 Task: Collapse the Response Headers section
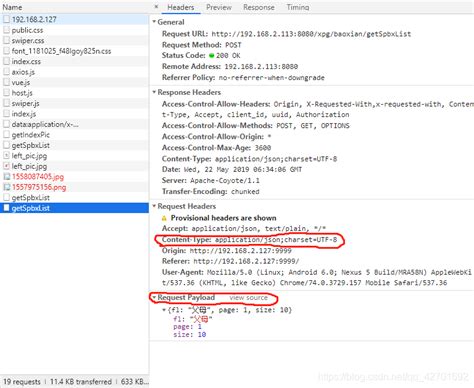click(x=154, y=92)
